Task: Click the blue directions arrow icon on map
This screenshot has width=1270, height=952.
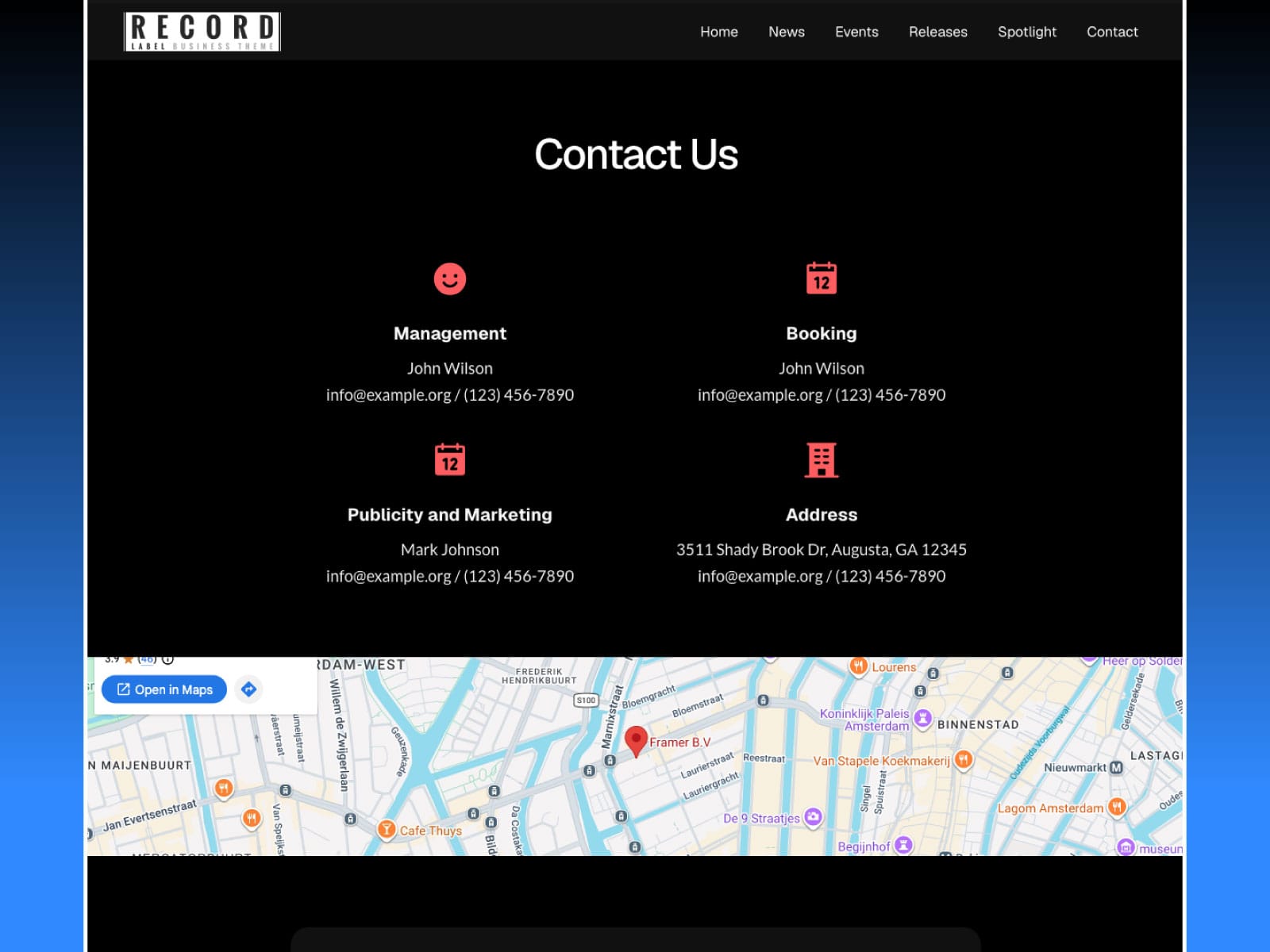Action: [248, 689]
